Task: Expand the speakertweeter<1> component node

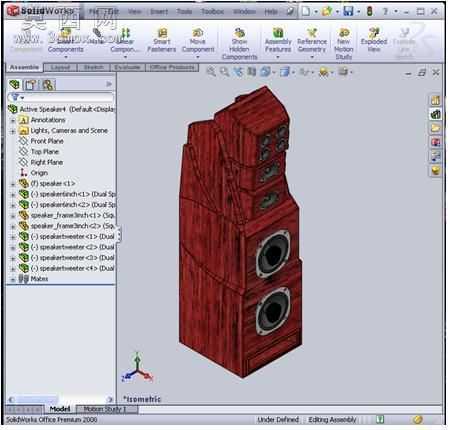Action: 13,237
